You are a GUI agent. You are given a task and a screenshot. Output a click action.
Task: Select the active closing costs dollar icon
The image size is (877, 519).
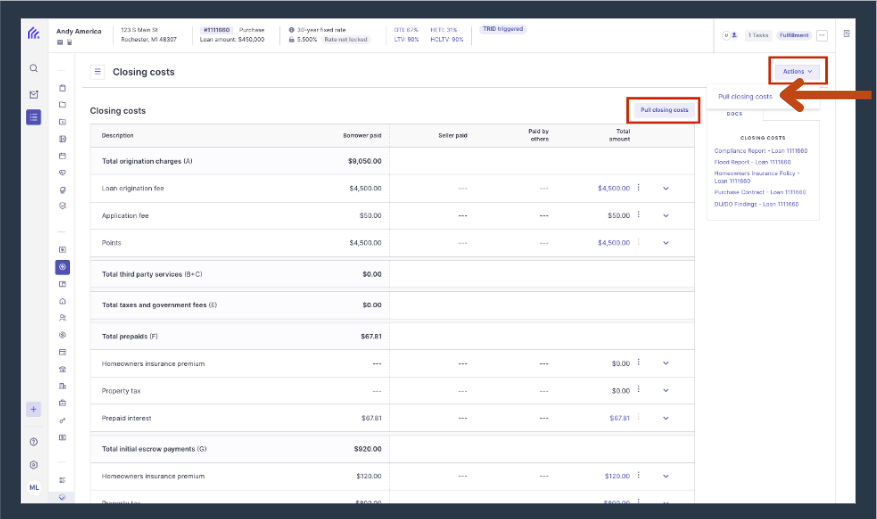63,267
